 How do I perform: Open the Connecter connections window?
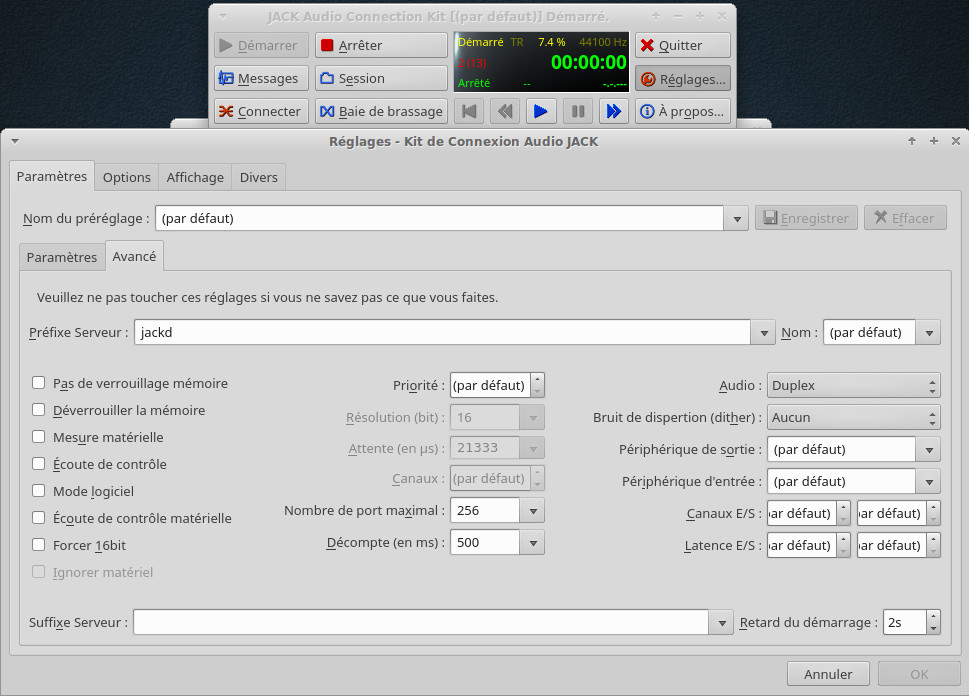261,111
